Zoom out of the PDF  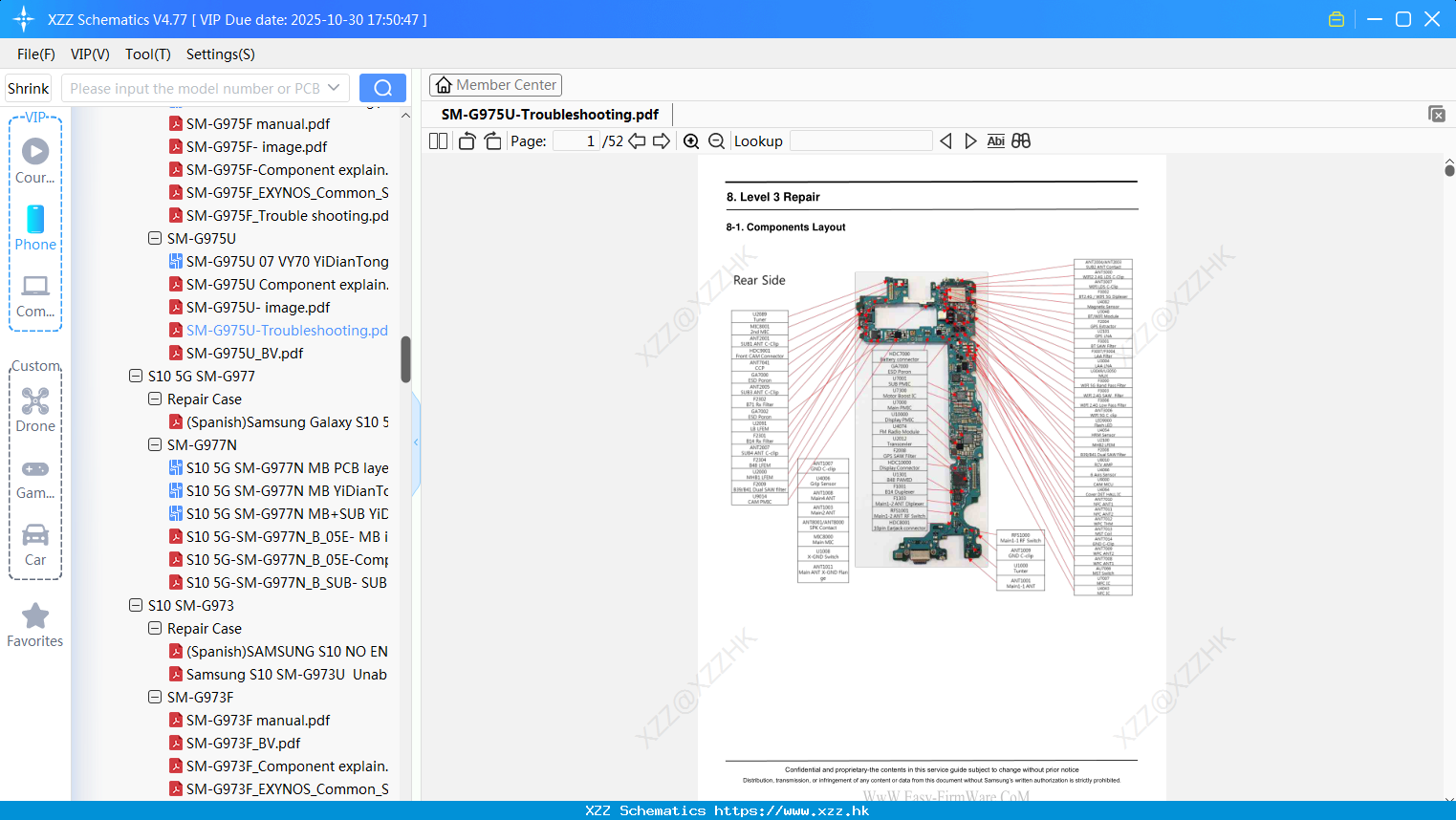(716, 140)
